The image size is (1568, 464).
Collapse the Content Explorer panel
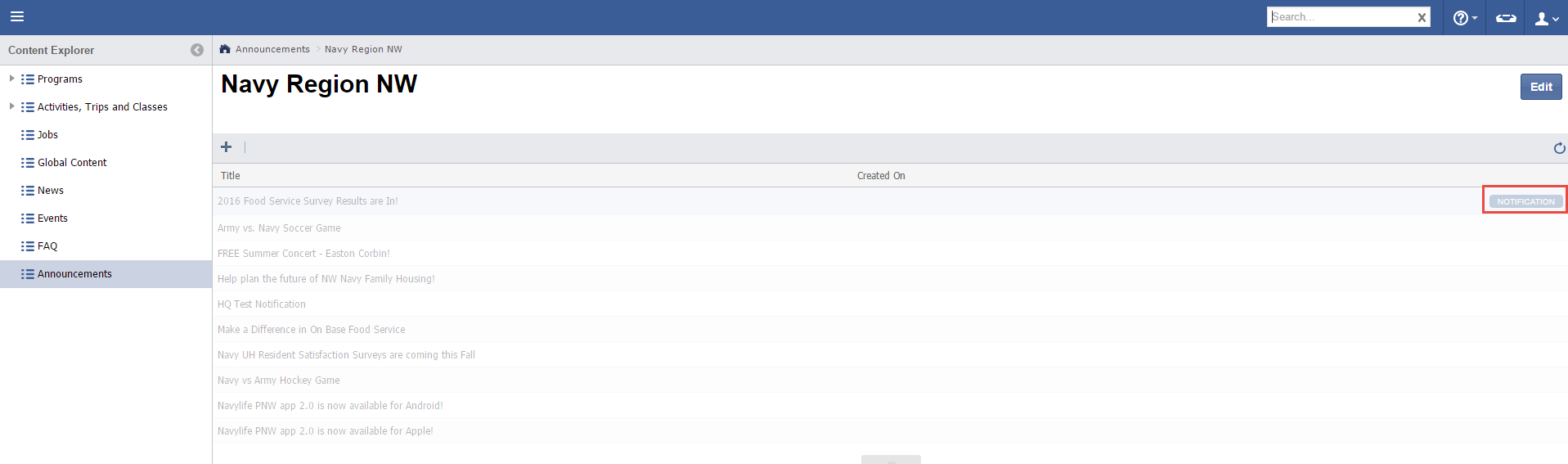coord(197,50)
